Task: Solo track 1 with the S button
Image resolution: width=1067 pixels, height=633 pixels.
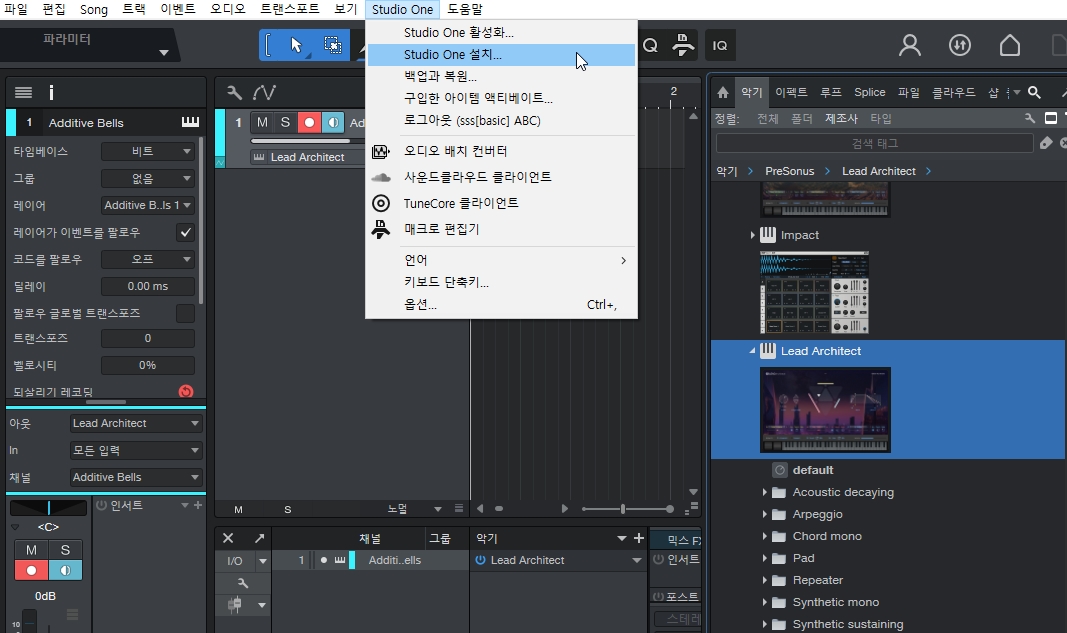Action: point(285,123)
